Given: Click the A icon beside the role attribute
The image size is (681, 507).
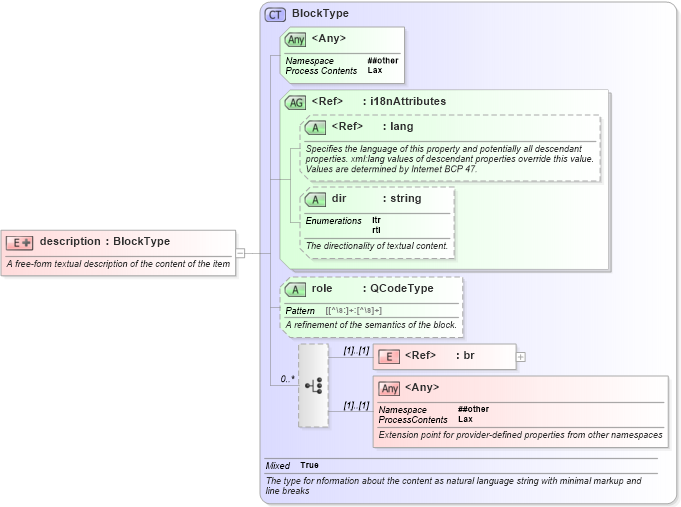Looking at the screenshot, I should click(x=295, y=290).
